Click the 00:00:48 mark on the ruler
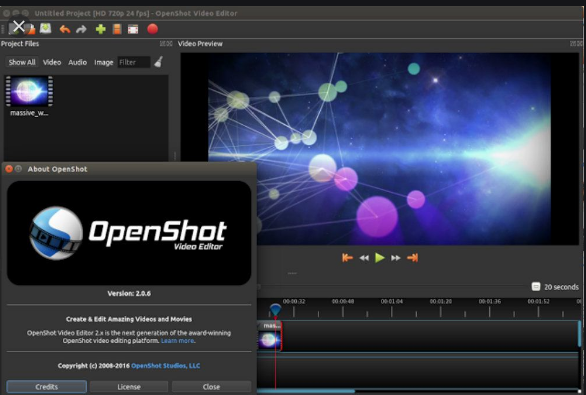Screen dimensions: 586x395 coord(343,301)
